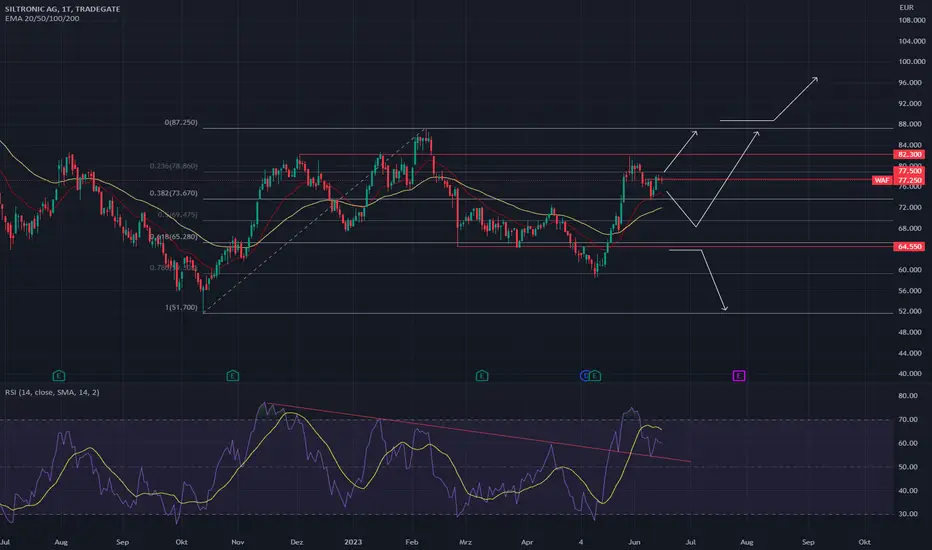Screen dimensions: 932x550
Task: Open the green earnings marker near Nov
Action: (232, 375)
